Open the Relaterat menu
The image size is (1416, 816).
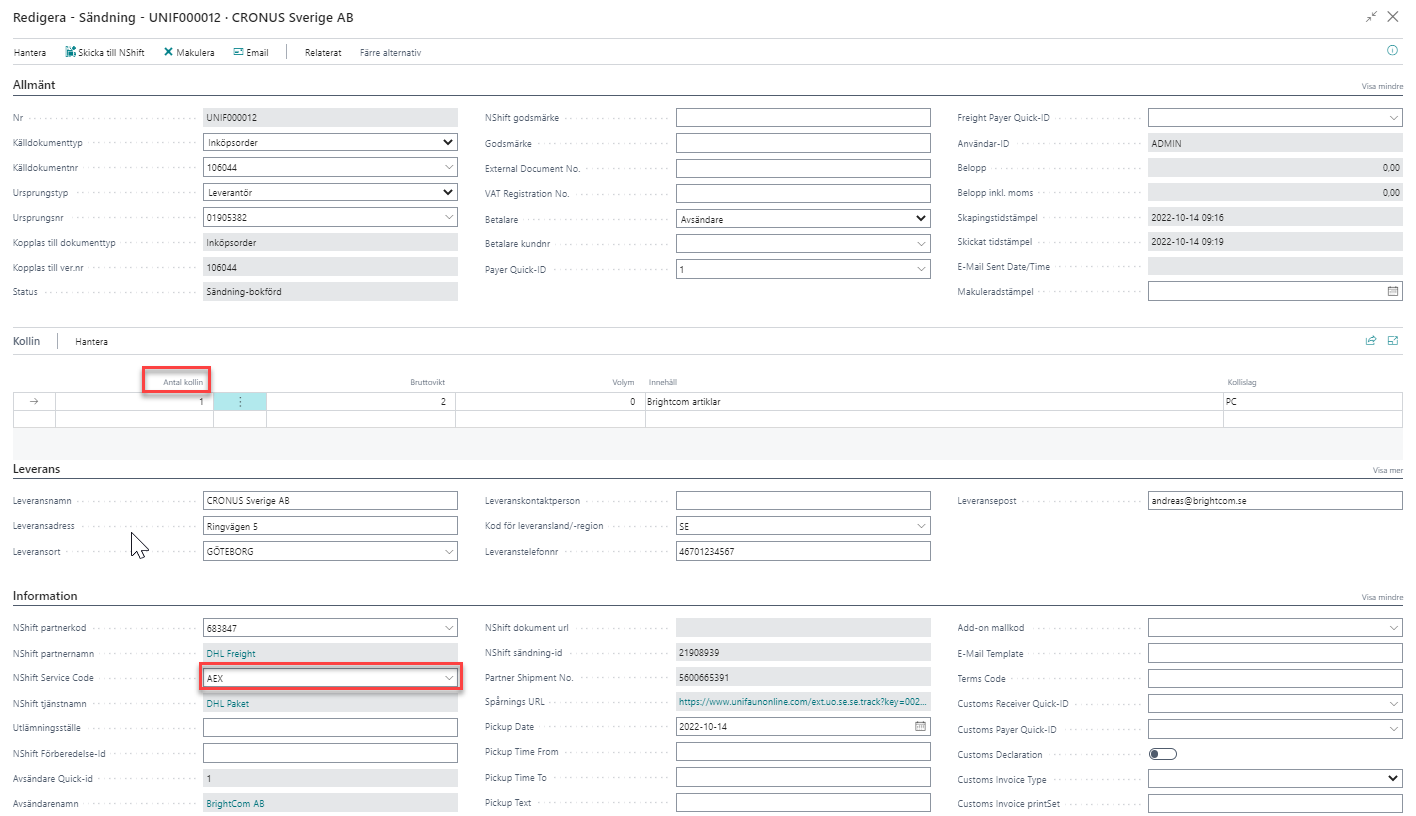click(x=323, y=52)
